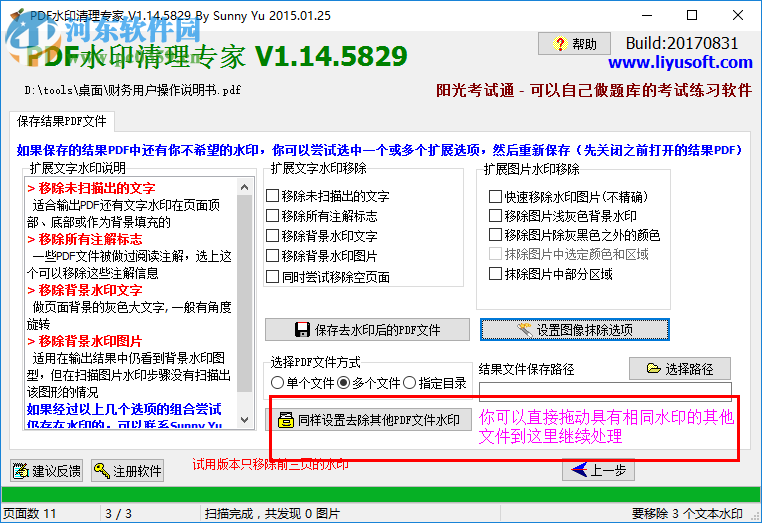Viewport: 762px width, 523px height.
Task: Click the notepad icon on 建议反馈
Action: [x=21, y=471]
